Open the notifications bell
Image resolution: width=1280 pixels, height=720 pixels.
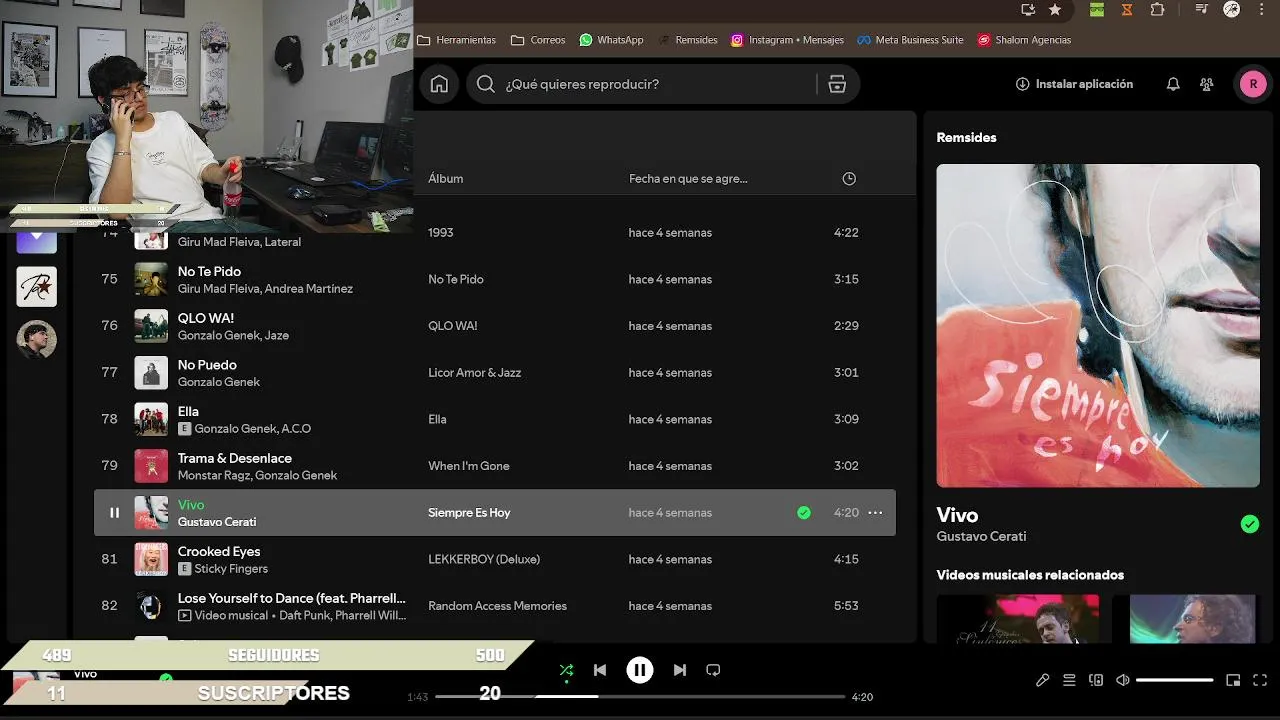coord(1173,84)
